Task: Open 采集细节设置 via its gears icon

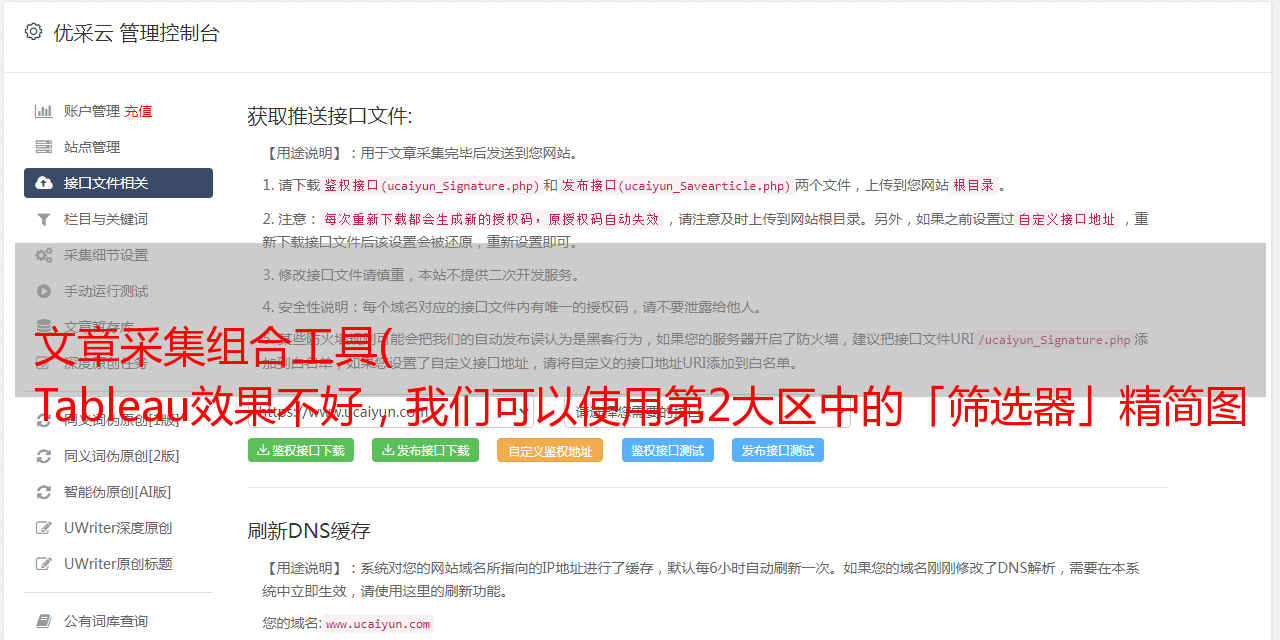Action: [x=44, y=255]
